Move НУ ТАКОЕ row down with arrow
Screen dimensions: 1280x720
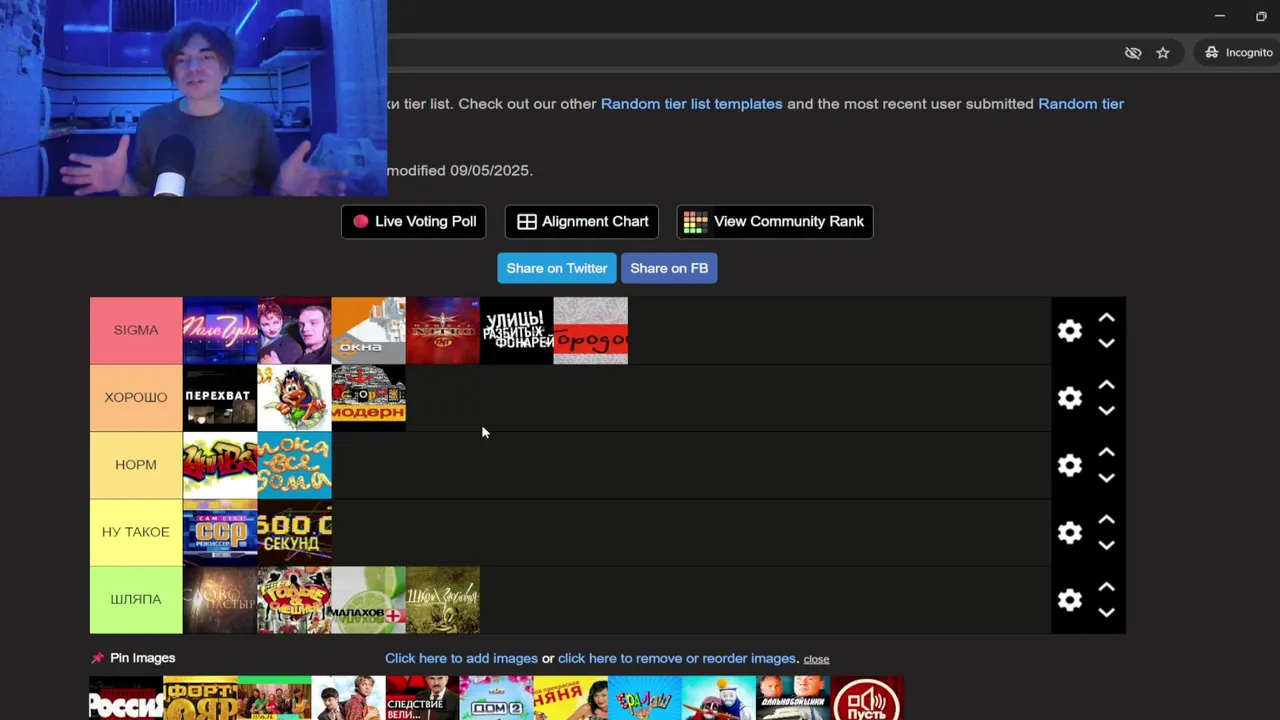click(x=1106, y=544)
